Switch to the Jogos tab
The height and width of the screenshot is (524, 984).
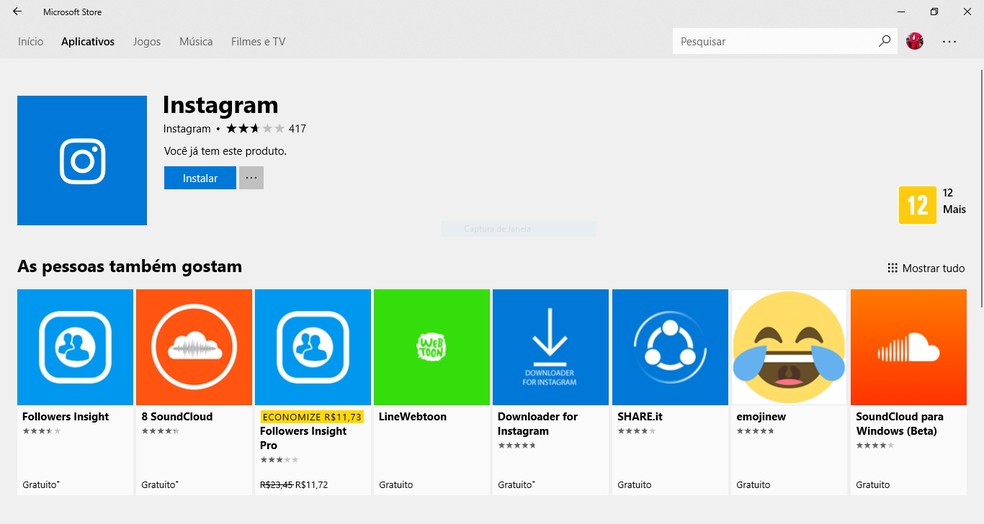(147, 41)
